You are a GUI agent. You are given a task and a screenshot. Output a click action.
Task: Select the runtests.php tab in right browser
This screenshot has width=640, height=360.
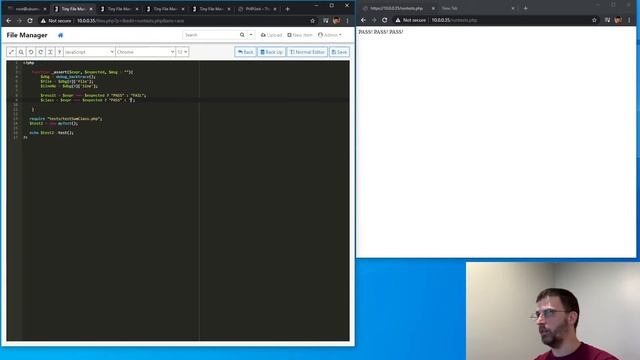(396, 8)
